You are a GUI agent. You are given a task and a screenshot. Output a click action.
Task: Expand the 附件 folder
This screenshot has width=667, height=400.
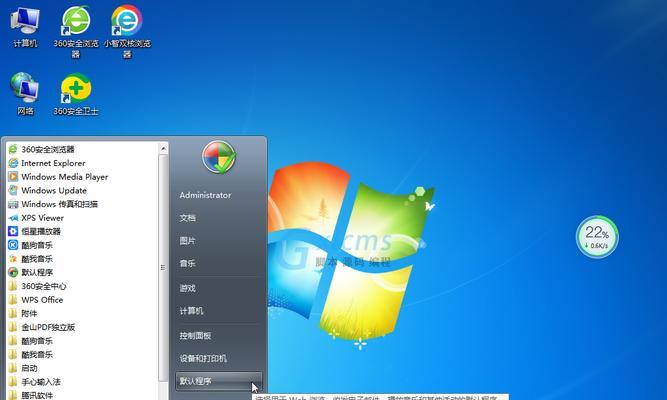[x=83, y=313]
